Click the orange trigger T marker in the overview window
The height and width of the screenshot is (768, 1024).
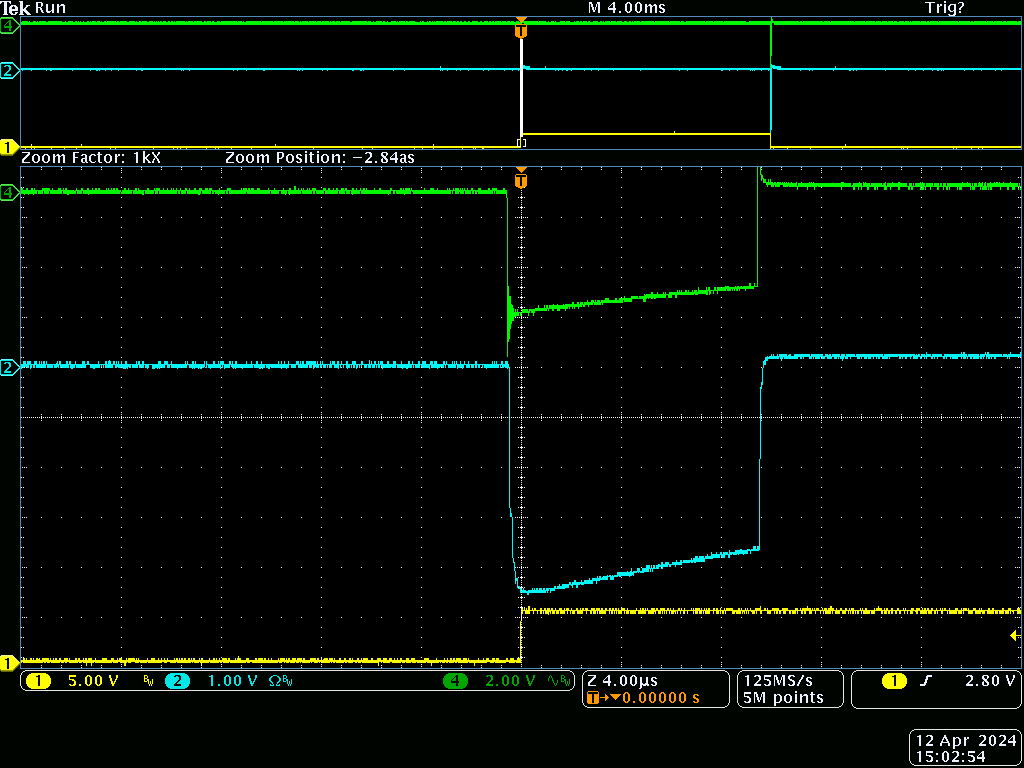click(520, 31)
